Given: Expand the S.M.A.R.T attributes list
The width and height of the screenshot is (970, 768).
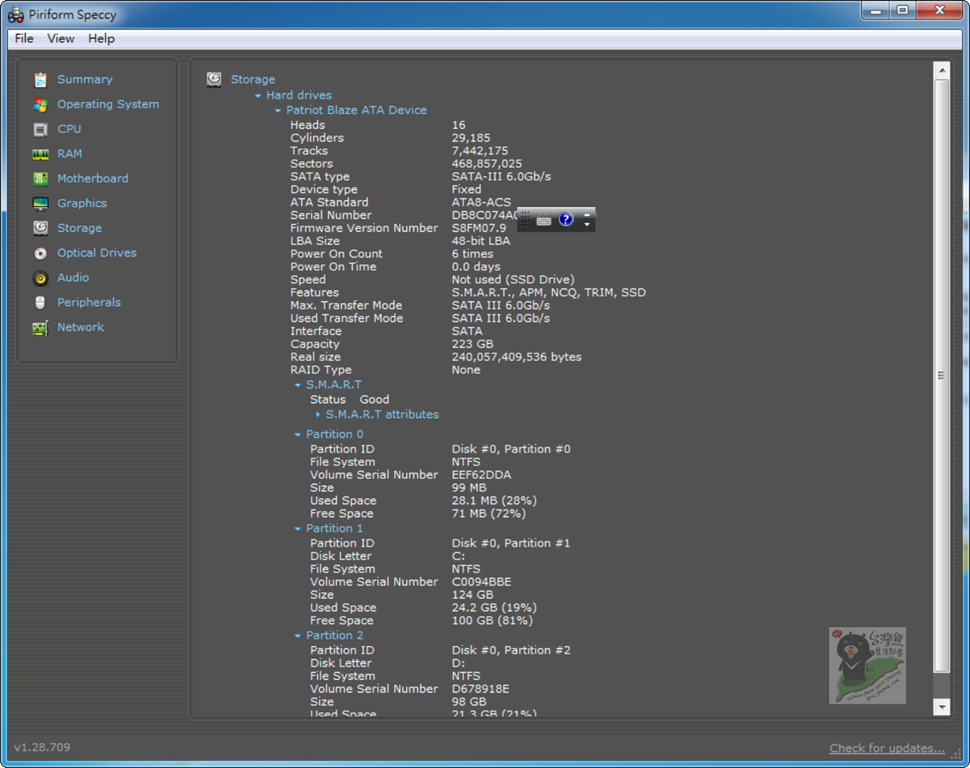Looking at the screenshot, I should click(x=317, y=415).
